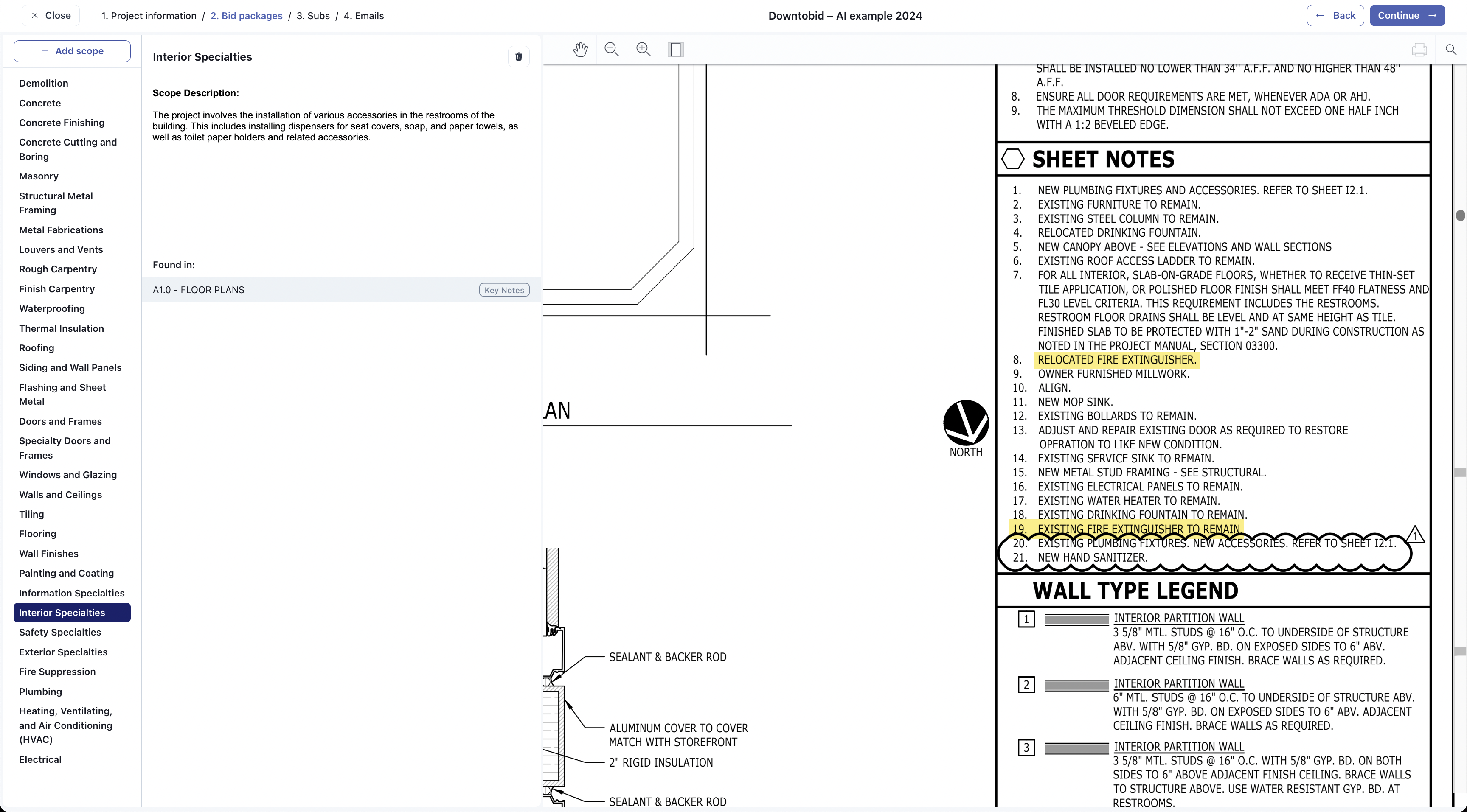
Task: Click the Continue button
Action: click(1407, 15)
